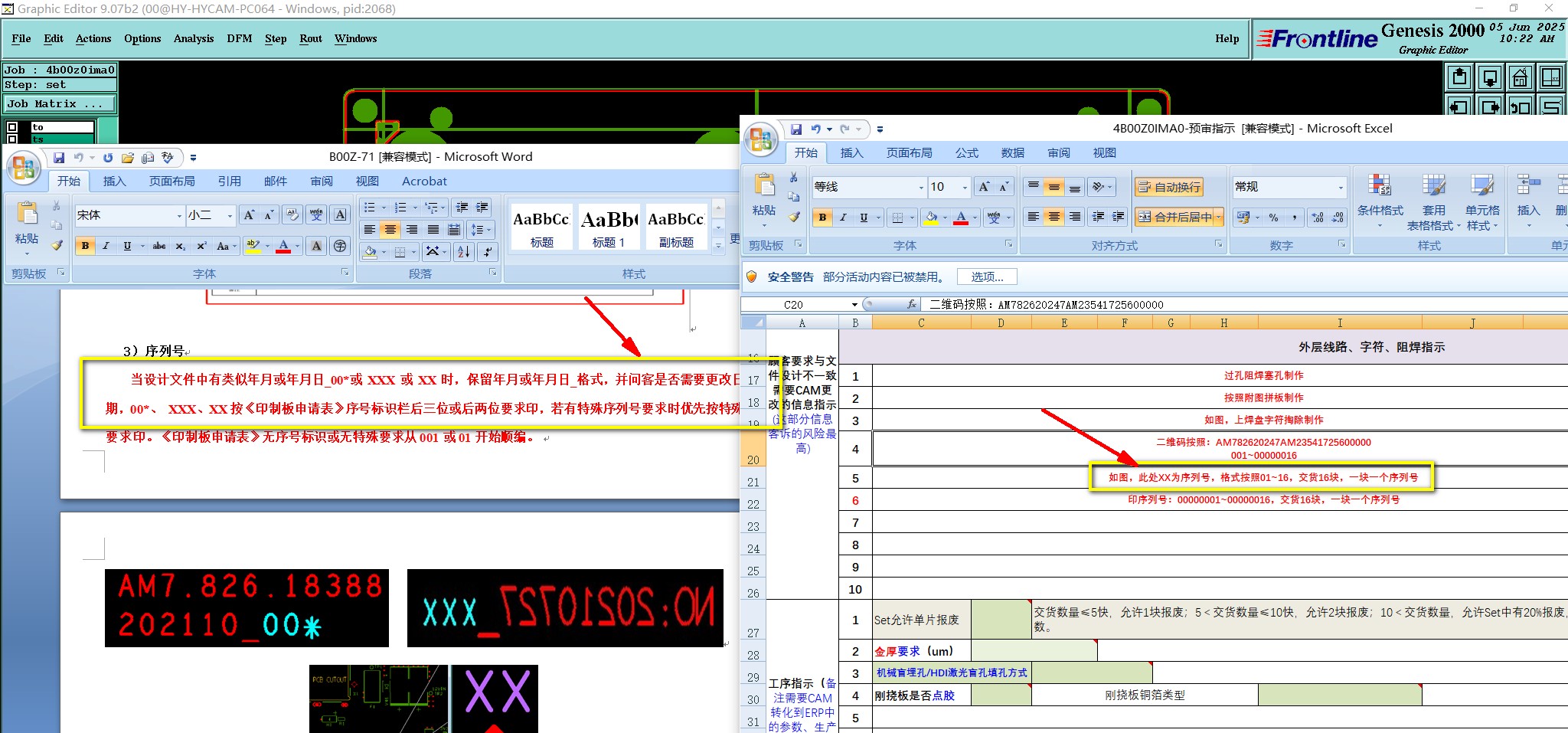The width and height of the screenshot is (1568, 733).
Task: Open the Analysis menu in Genesis
Action: [194, 39]
